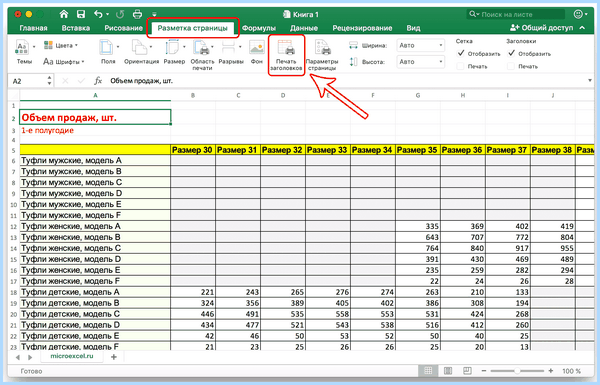Click the Name Box stepper arrows
Viewport: 600px width, 385px height.
coord(49,80)
